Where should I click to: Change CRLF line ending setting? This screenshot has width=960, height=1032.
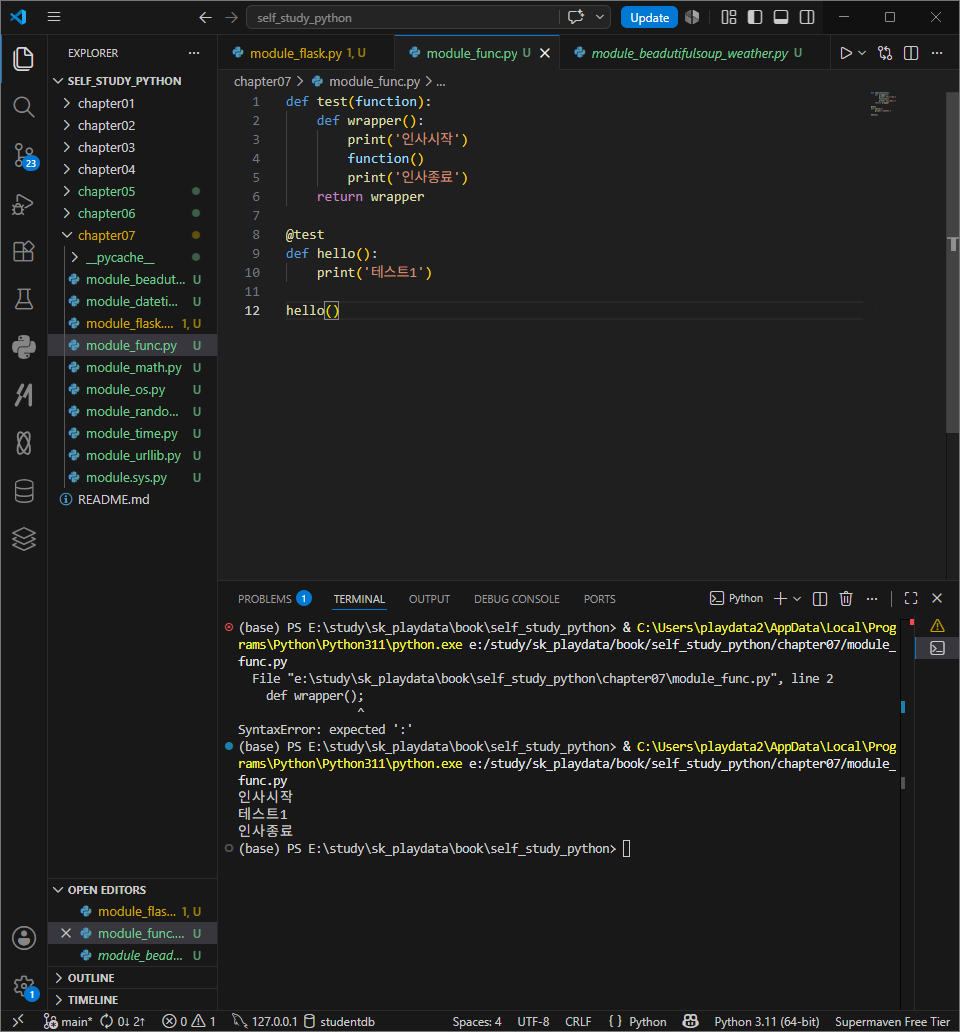point(578,1021)
